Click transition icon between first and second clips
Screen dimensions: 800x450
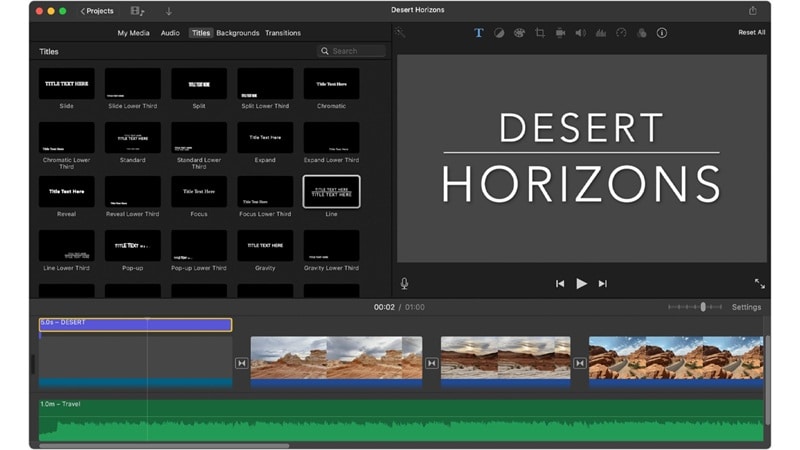[432, 363]
